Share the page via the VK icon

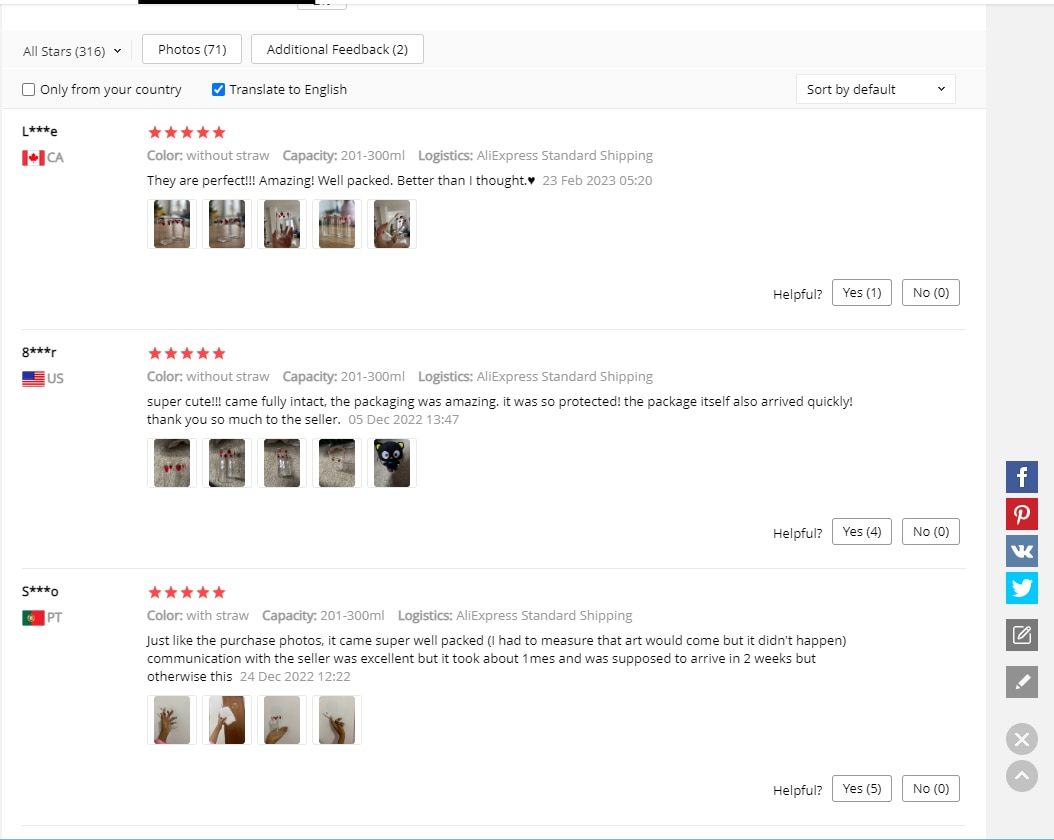point(1022,551)
